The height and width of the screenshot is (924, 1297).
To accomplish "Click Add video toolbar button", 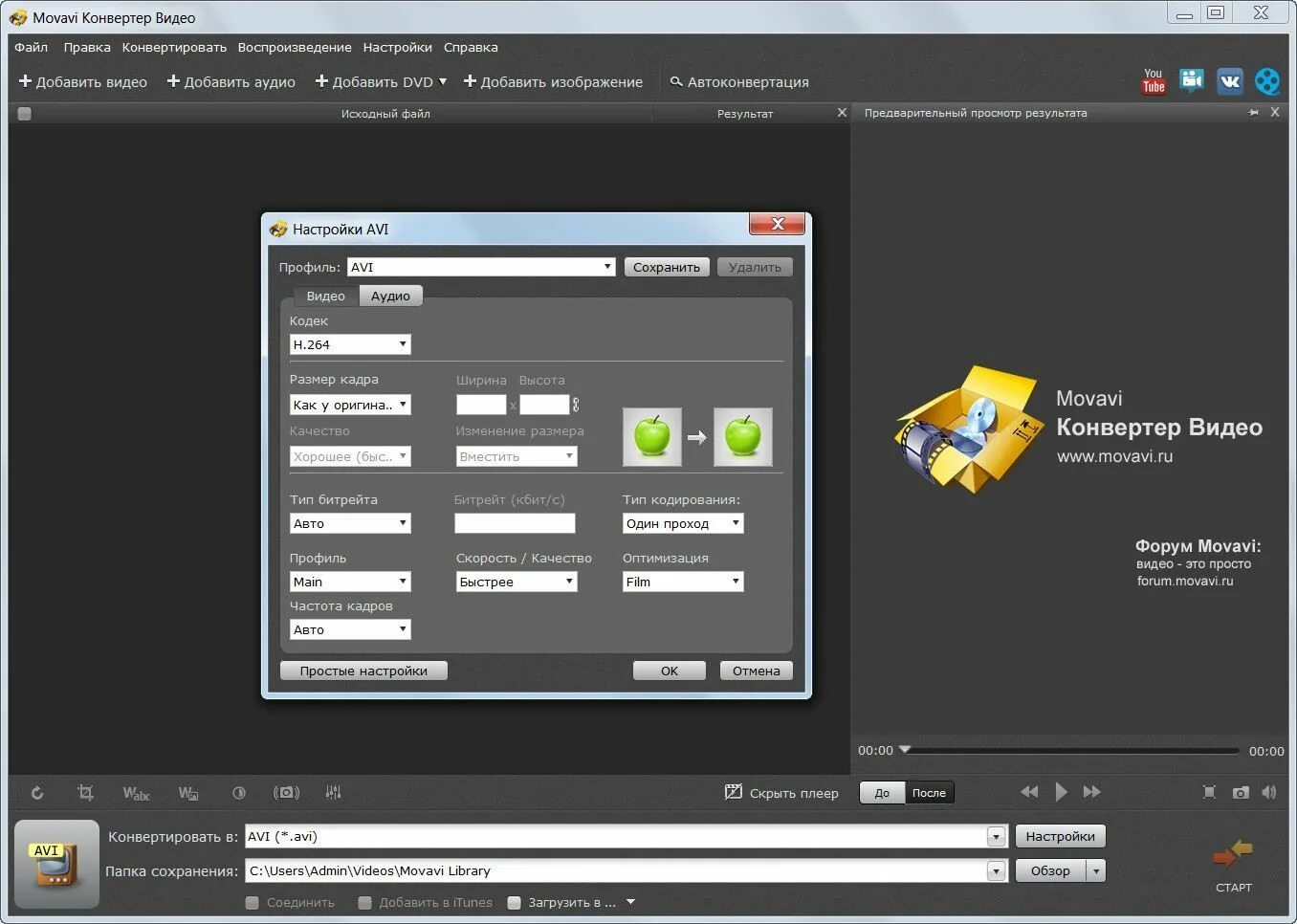I will pyautogui.click(x=83, y=82).
